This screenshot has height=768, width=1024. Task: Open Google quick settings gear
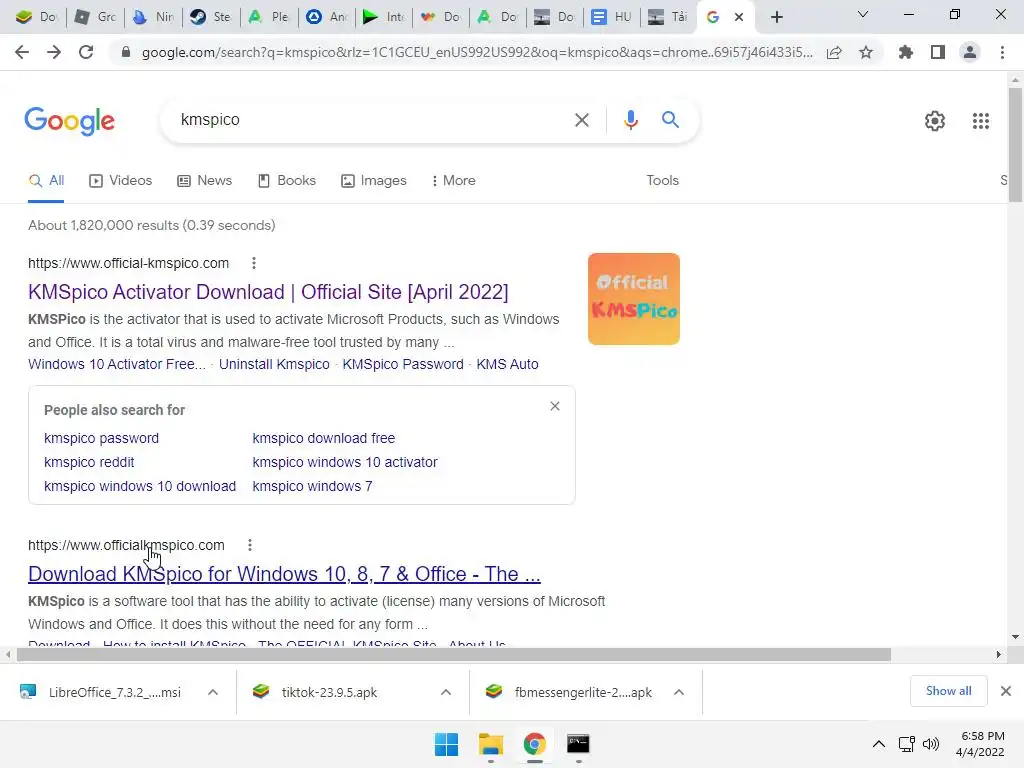pos(935,121)
